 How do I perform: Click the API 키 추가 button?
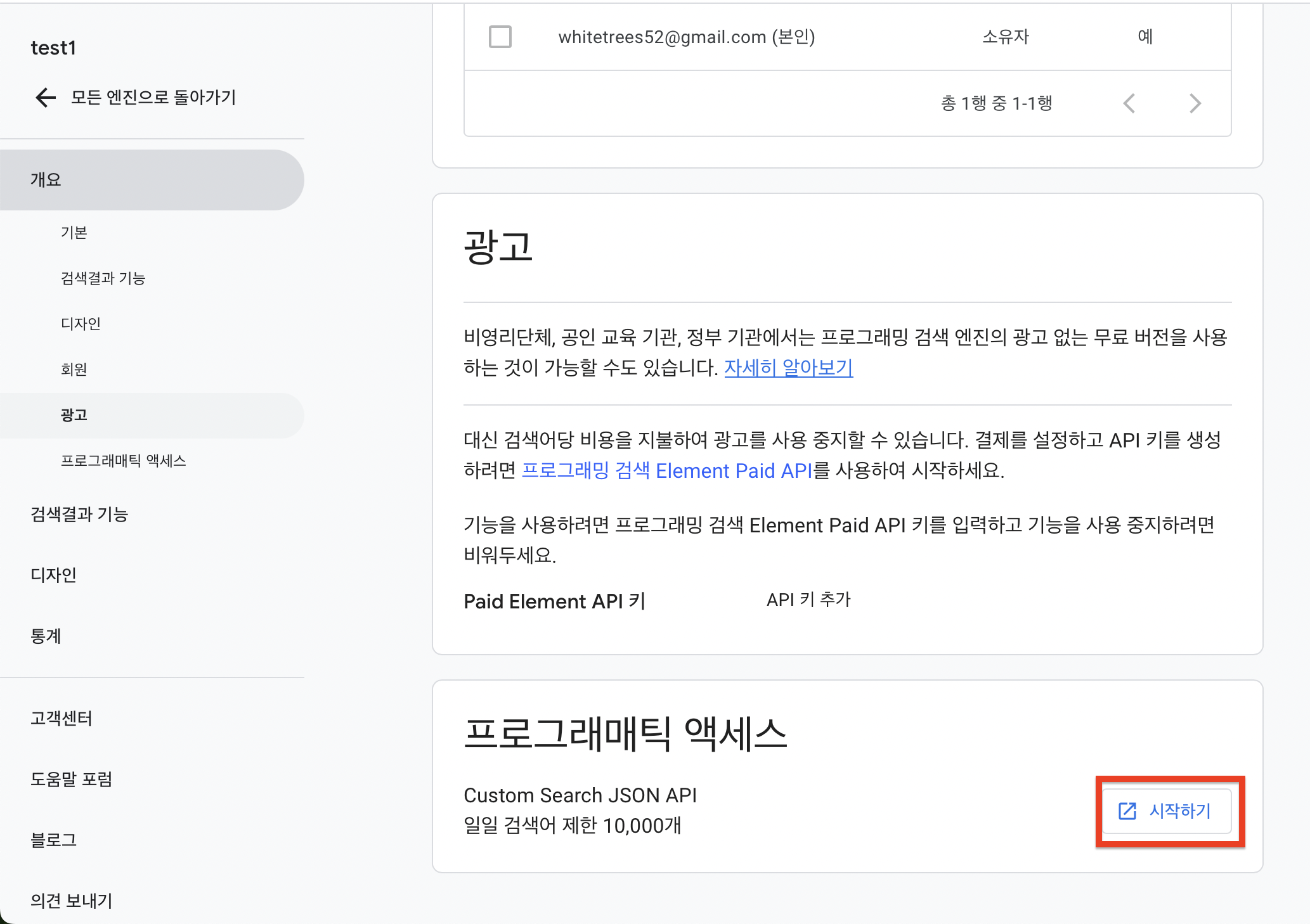[808, 600]
